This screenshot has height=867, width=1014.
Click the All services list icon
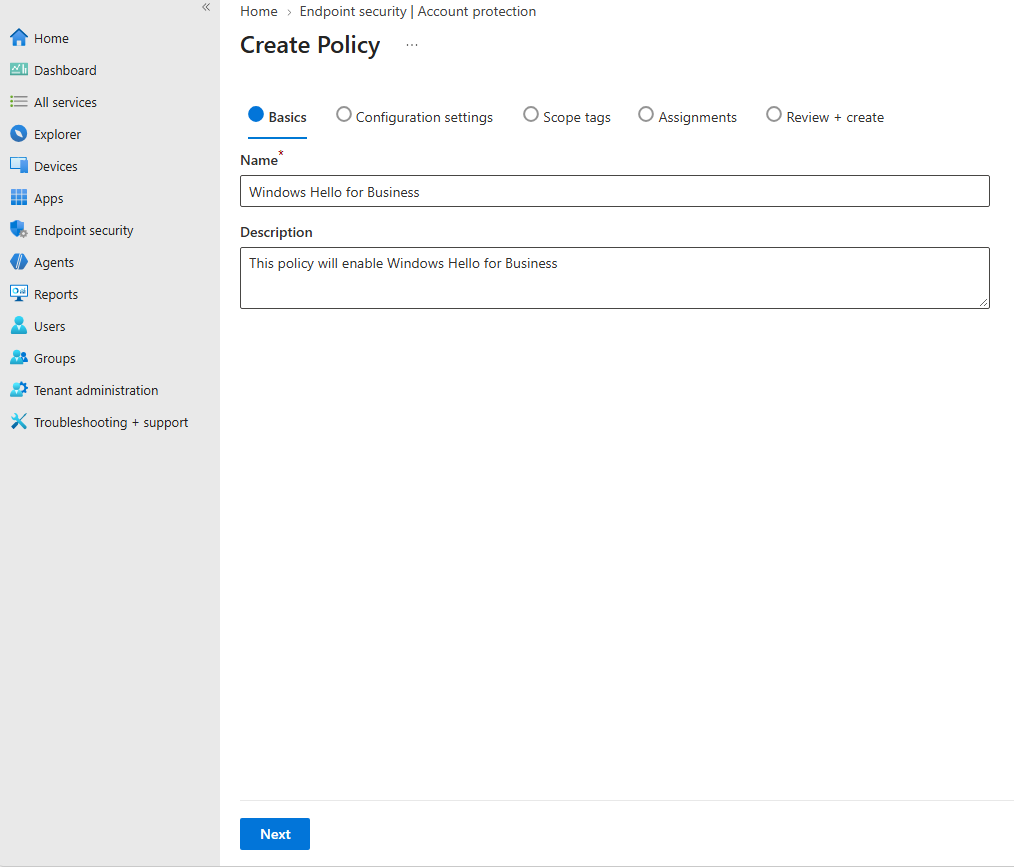tap(19, 102)
